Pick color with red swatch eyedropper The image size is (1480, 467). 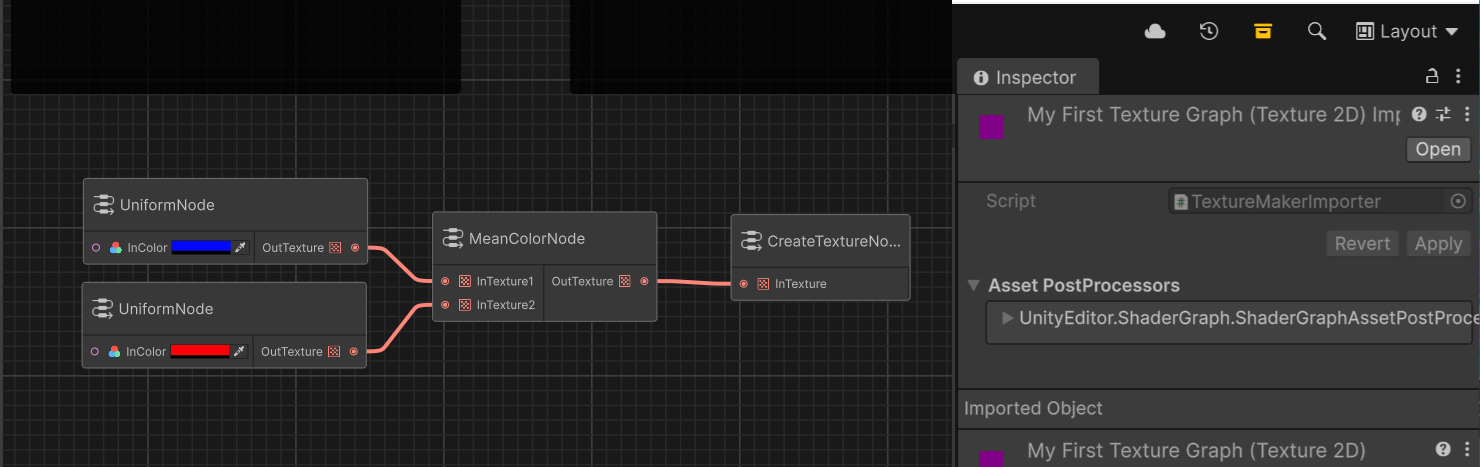point(239,351)
